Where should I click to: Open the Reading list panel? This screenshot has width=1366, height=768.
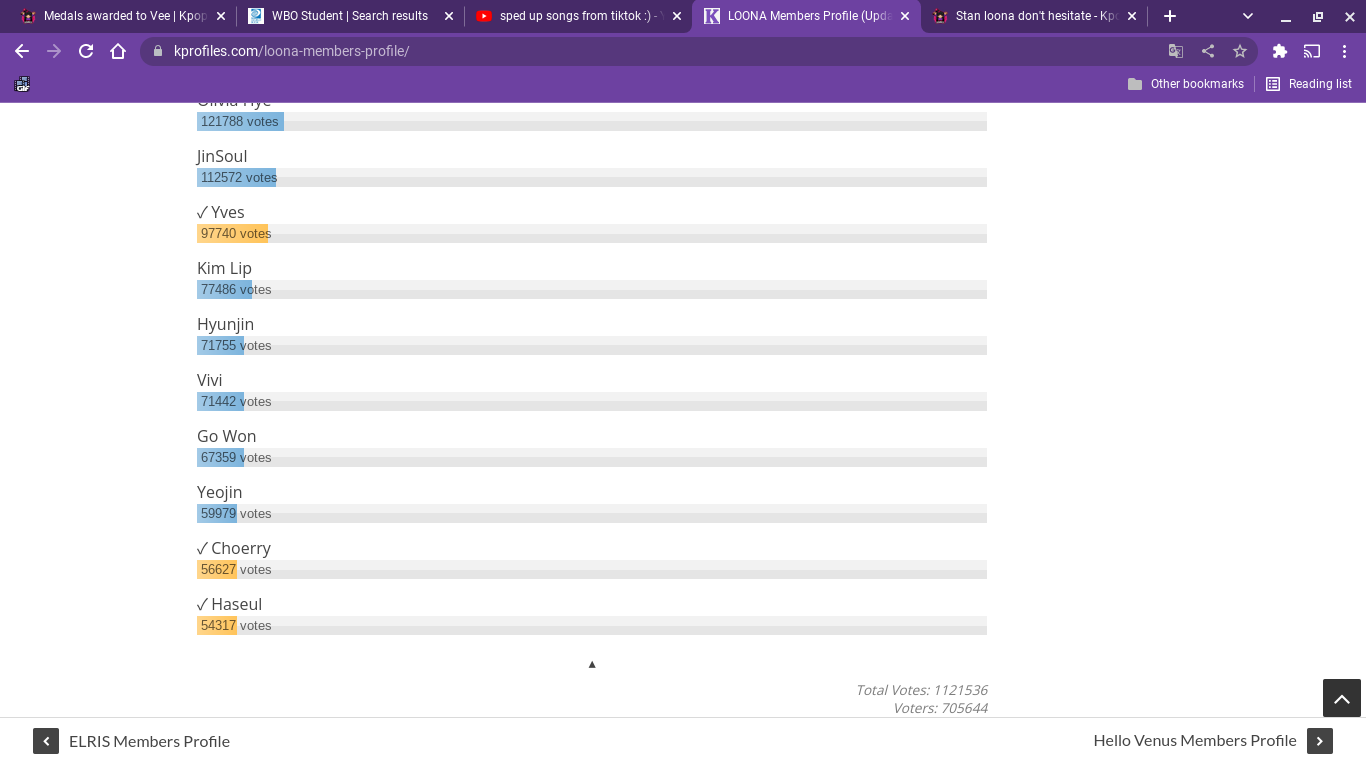point(1309,84)
